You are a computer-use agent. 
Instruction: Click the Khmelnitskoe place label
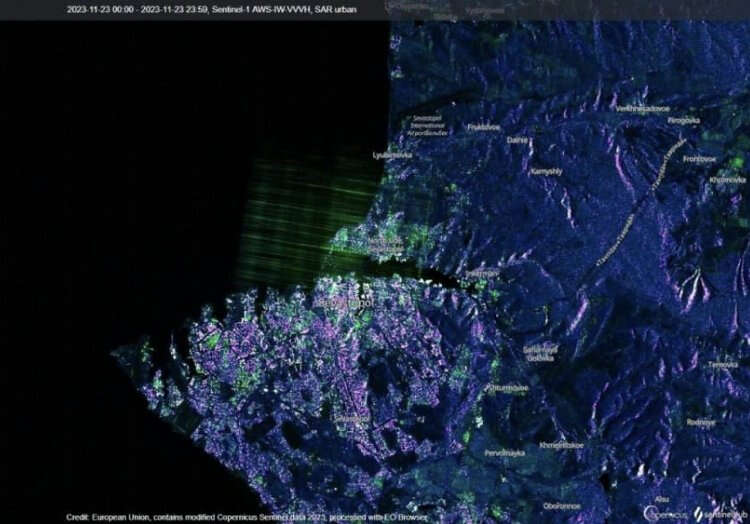561,444
